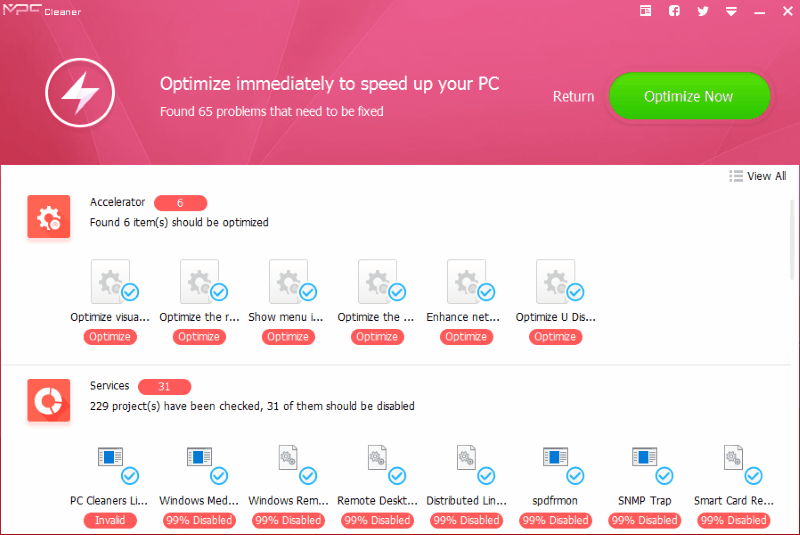
Task: Select the Remote Deskt... service icon
Action: coord(377,457)
